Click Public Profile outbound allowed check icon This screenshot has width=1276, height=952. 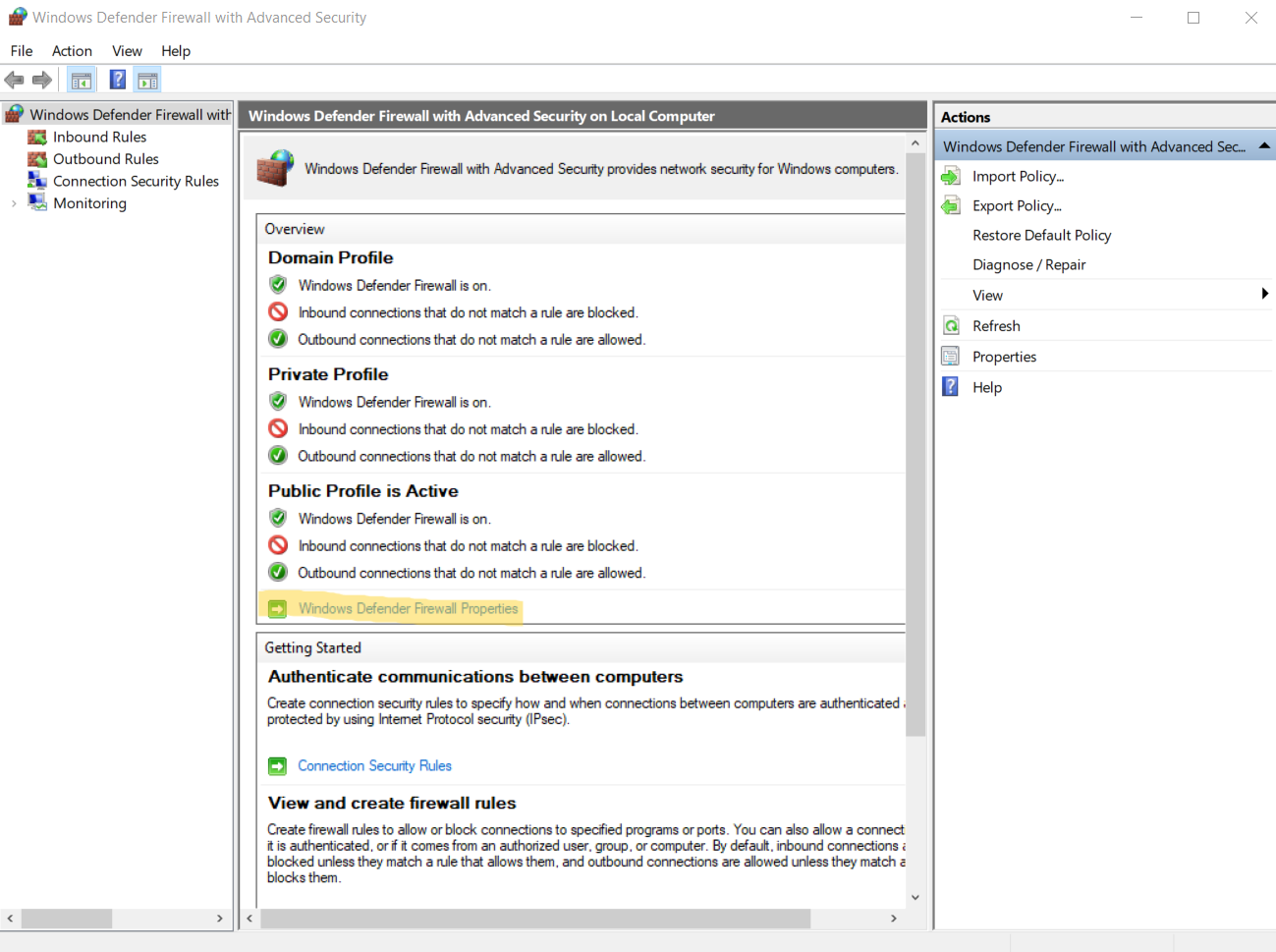tap(278, 572)
